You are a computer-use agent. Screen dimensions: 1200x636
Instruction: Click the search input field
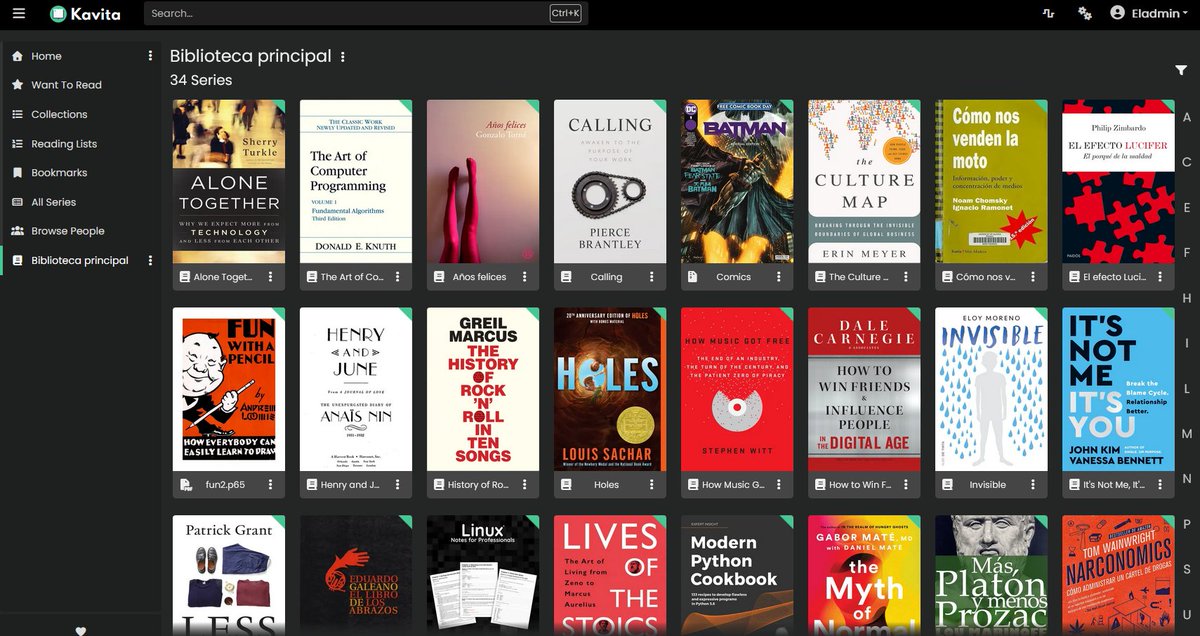[366, 13]
